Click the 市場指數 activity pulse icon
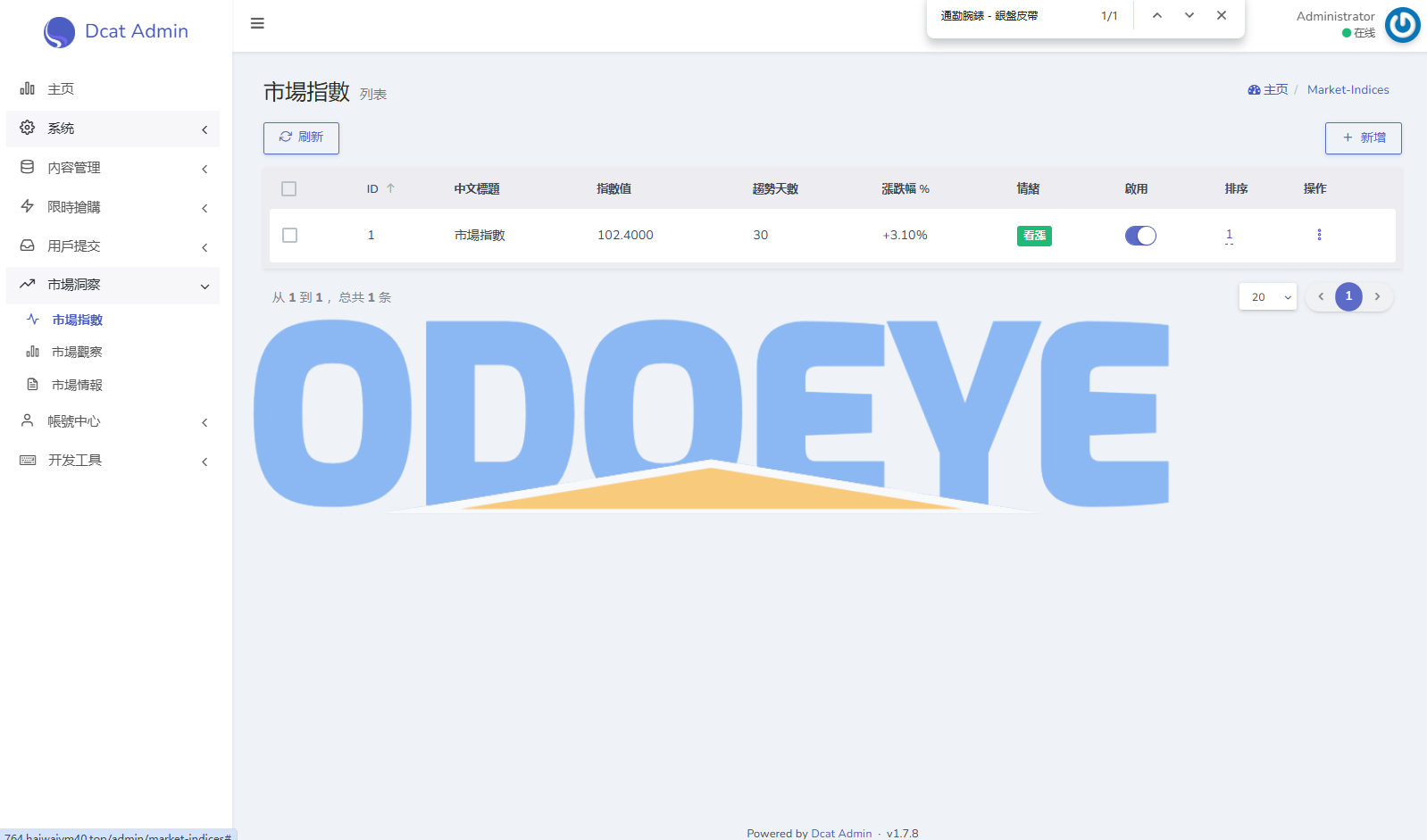This screenshot has height=840, width=1427. (33, 320)
